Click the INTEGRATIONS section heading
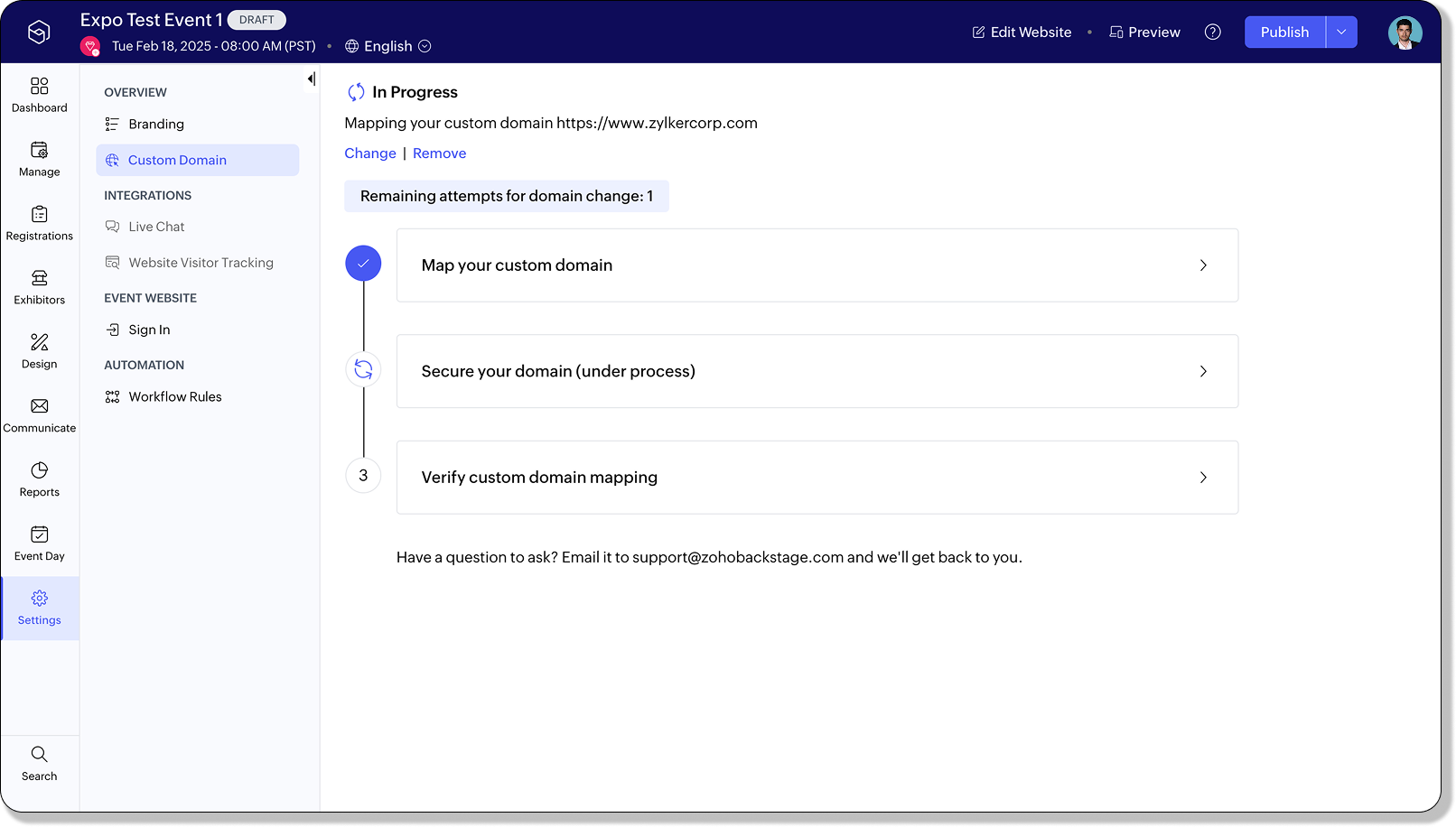This screenshot has width=1456, height=827. click(148, 196)
